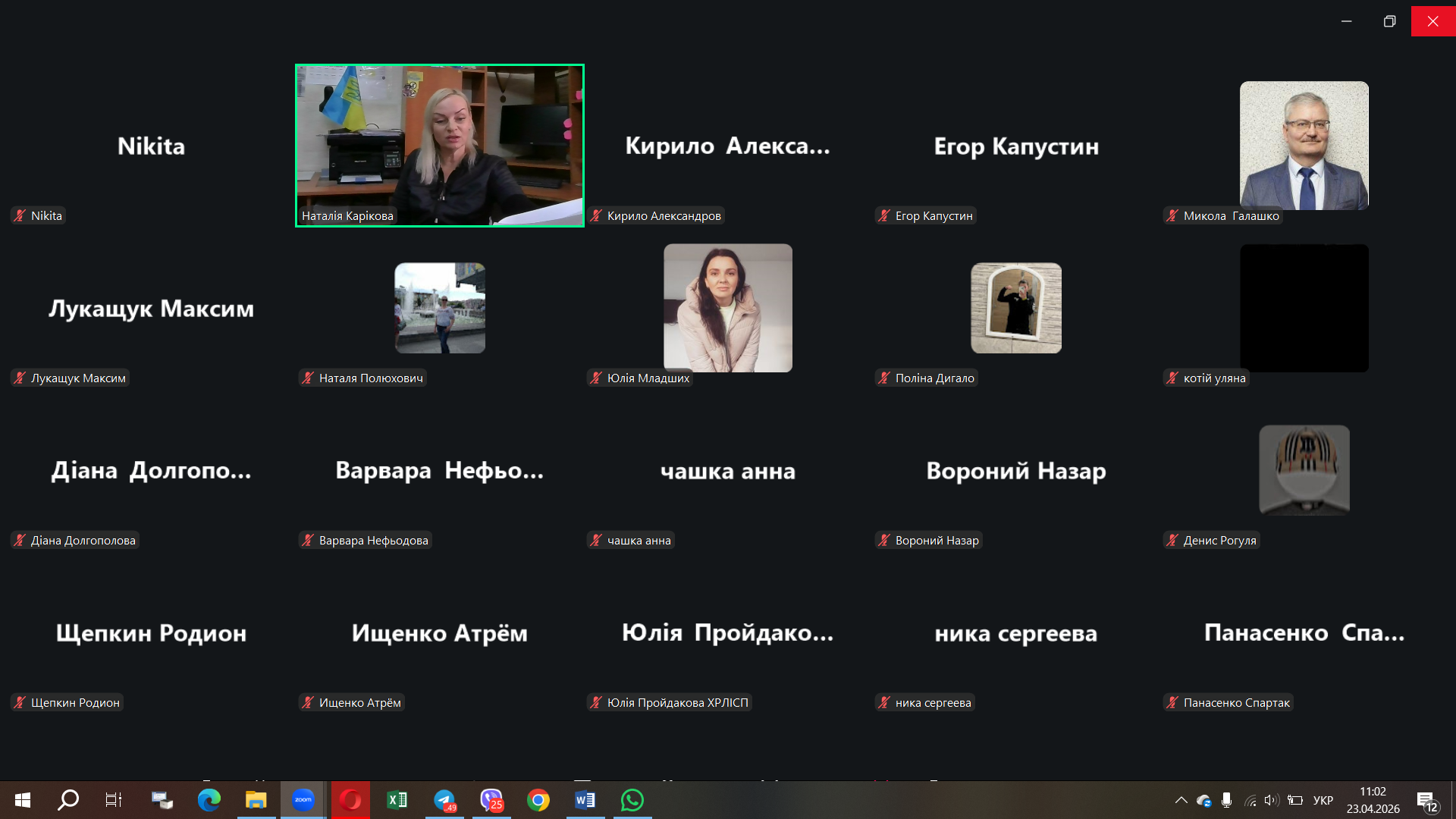
Task: Open the notification center button
Action: pyautogui.click(x=1426, y=800)
